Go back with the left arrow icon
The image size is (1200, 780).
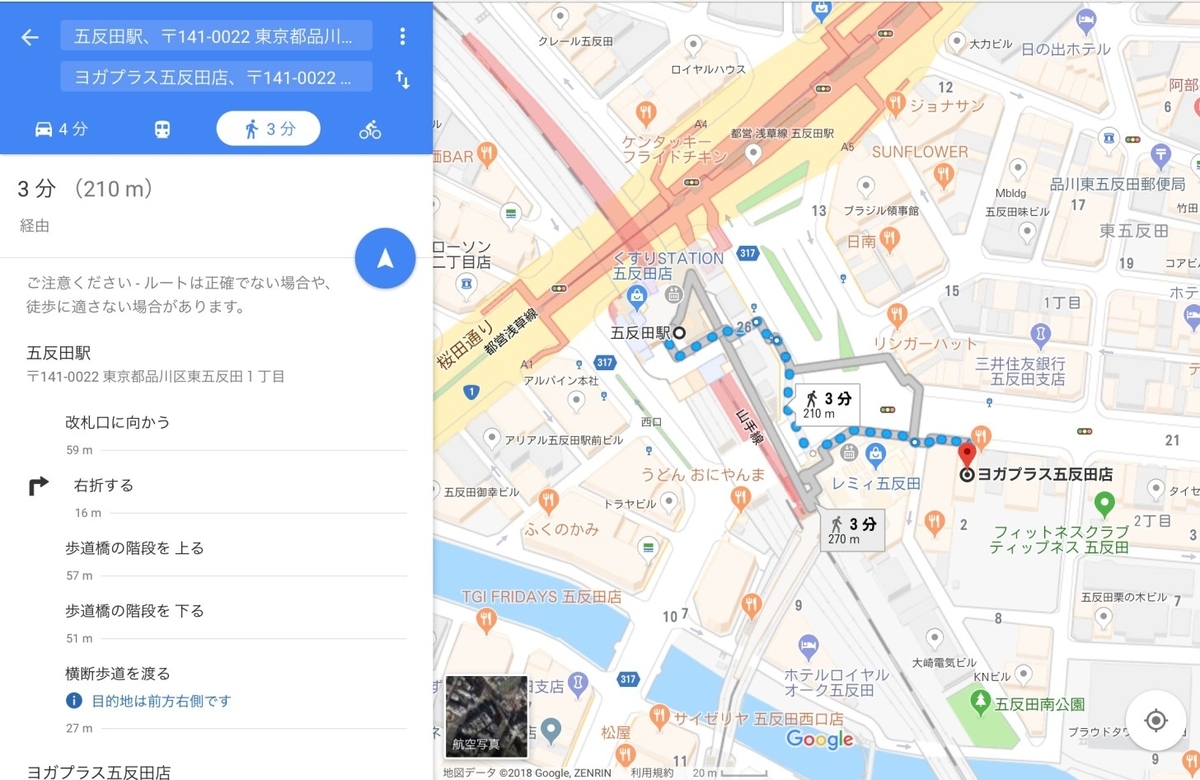30,37
